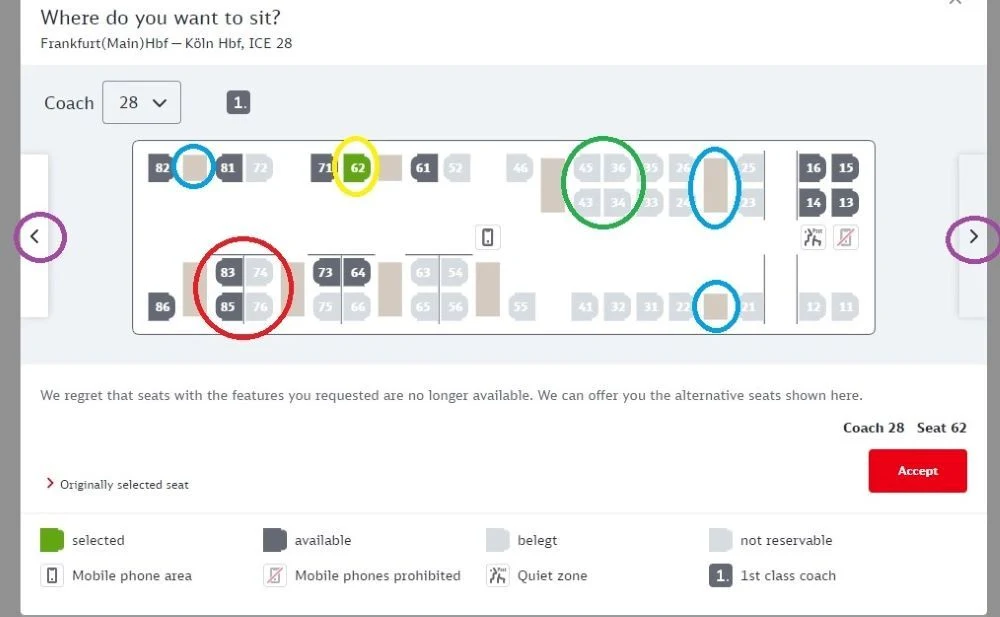Viewport: 1000px width, 617px height.
Task: Select available seat 85
Action: click(x=228, y=306)
